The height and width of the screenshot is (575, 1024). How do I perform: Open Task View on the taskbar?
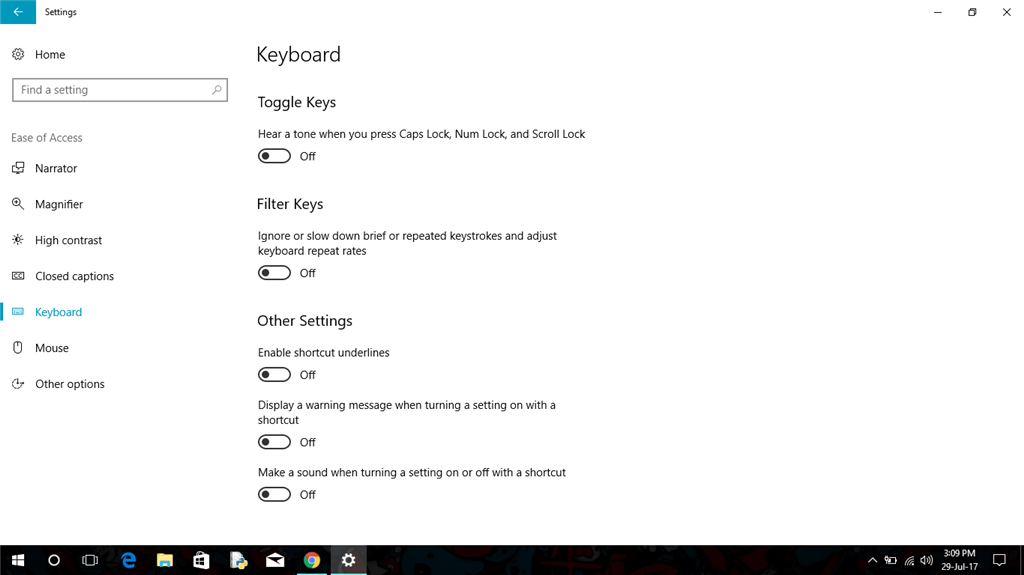pos(90,560)
